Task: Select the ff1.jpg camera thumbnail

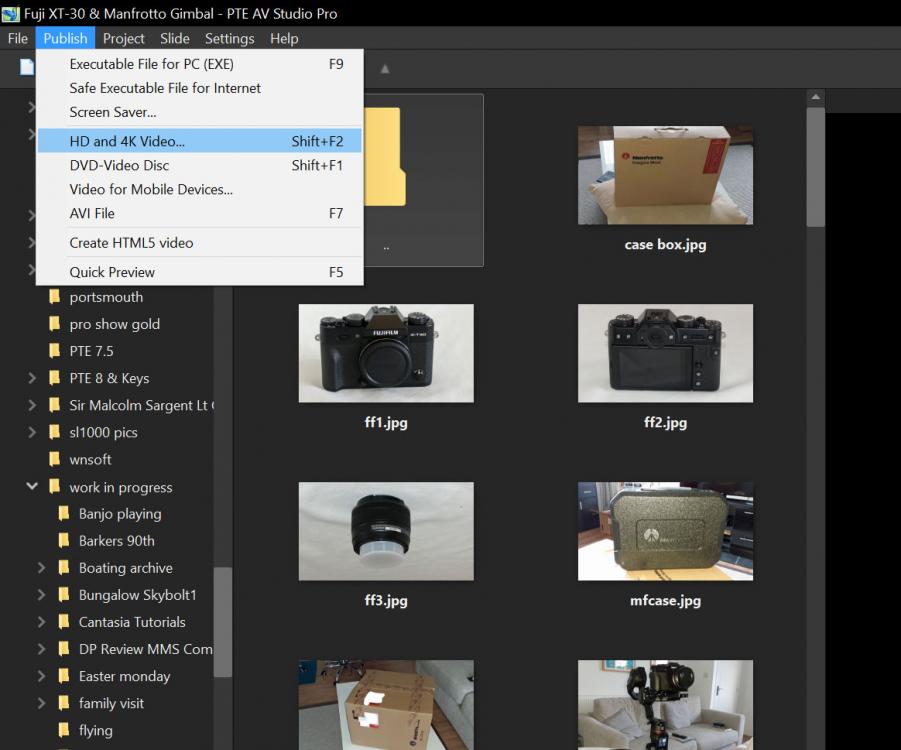Action: pos(386,353)
